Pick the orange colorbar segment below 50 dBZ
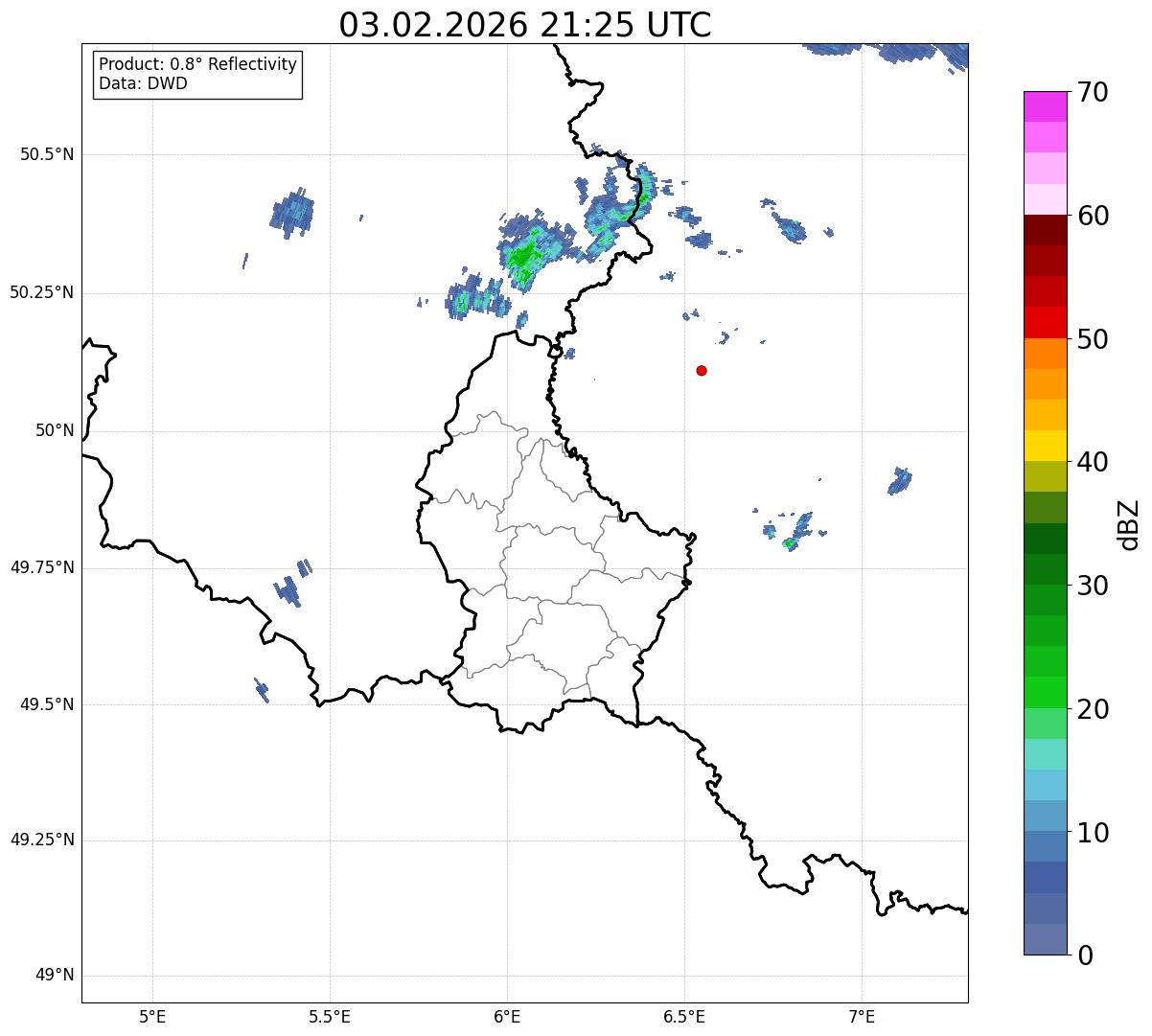 [x=1045, y=354]
